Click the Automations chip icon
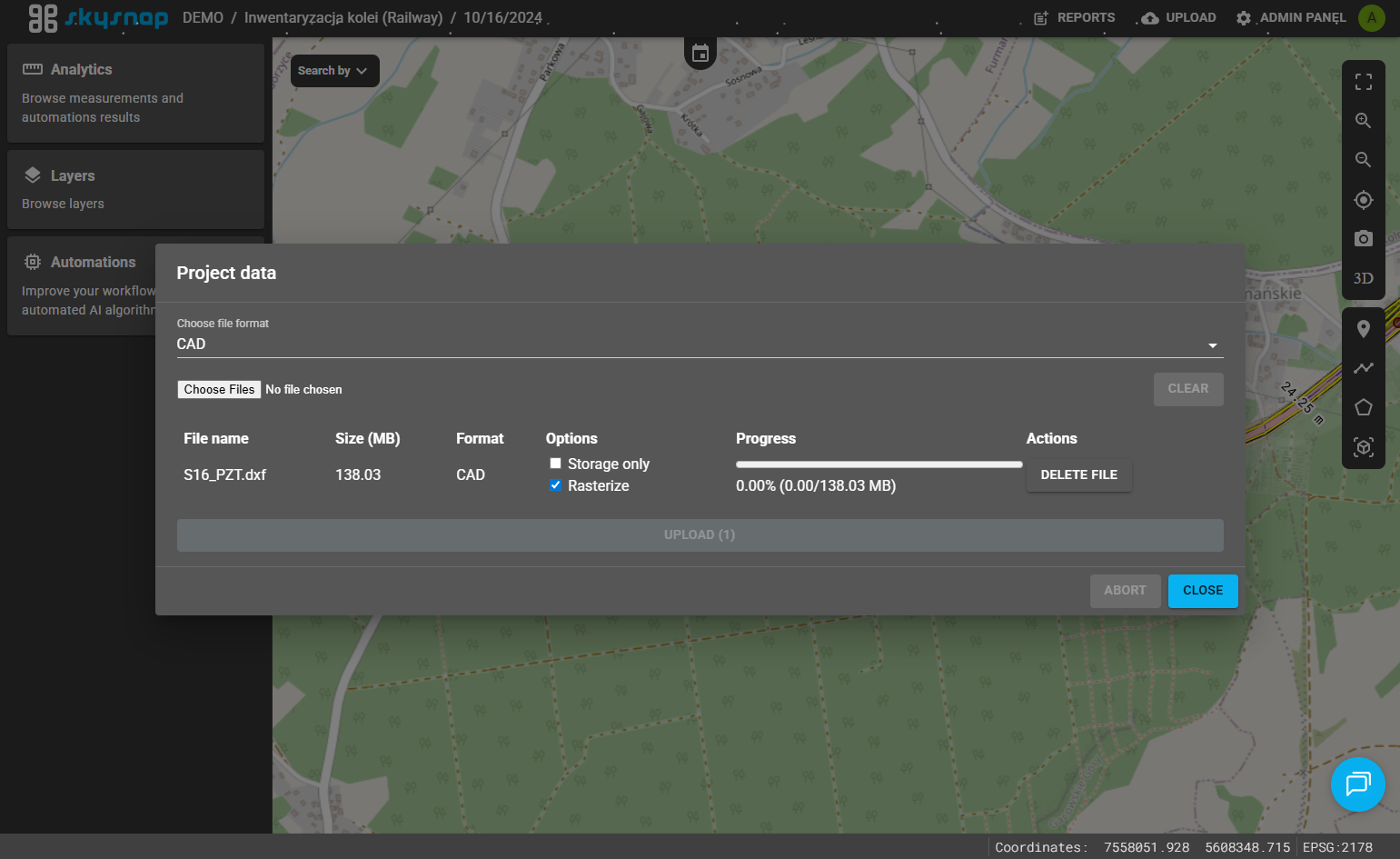The width and height of the screenshot is (1400, 859). pos(33,262)
